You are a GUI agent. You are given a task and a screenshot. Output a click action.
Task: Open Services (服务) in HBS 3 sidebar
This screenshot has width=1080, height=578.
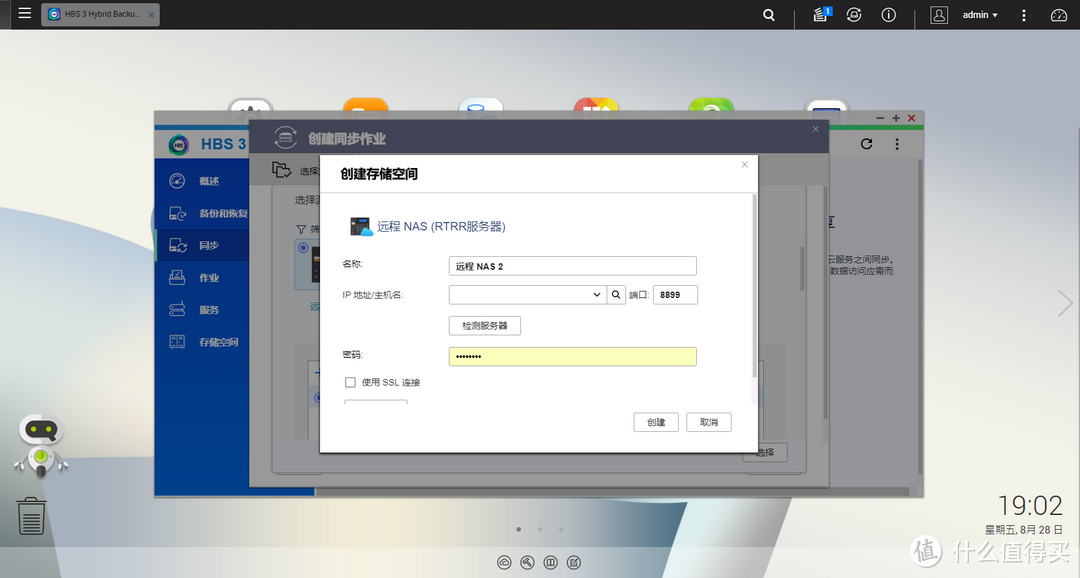pos(202,310)
